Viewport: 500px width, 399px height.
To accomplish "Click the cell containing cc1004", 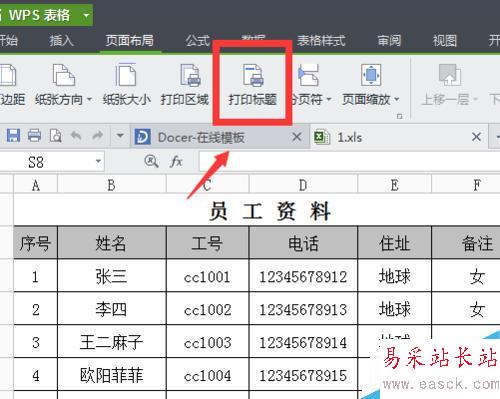I will [x=207, y=375].
